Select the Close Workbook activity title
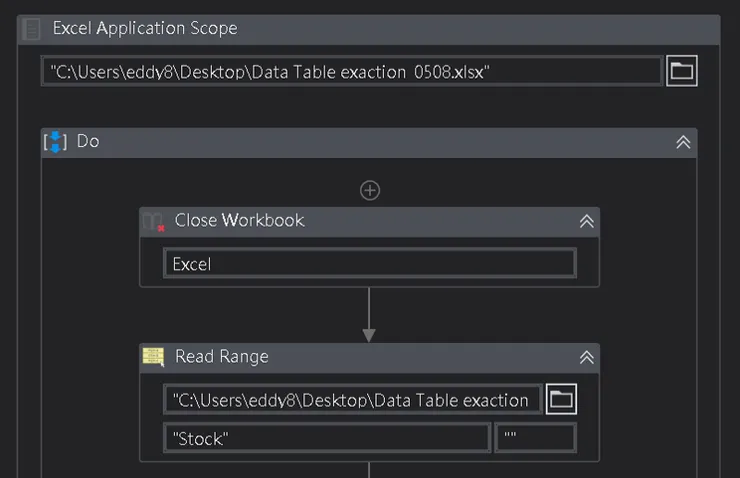This screenshot has height=478, width=740. (239, 220)
